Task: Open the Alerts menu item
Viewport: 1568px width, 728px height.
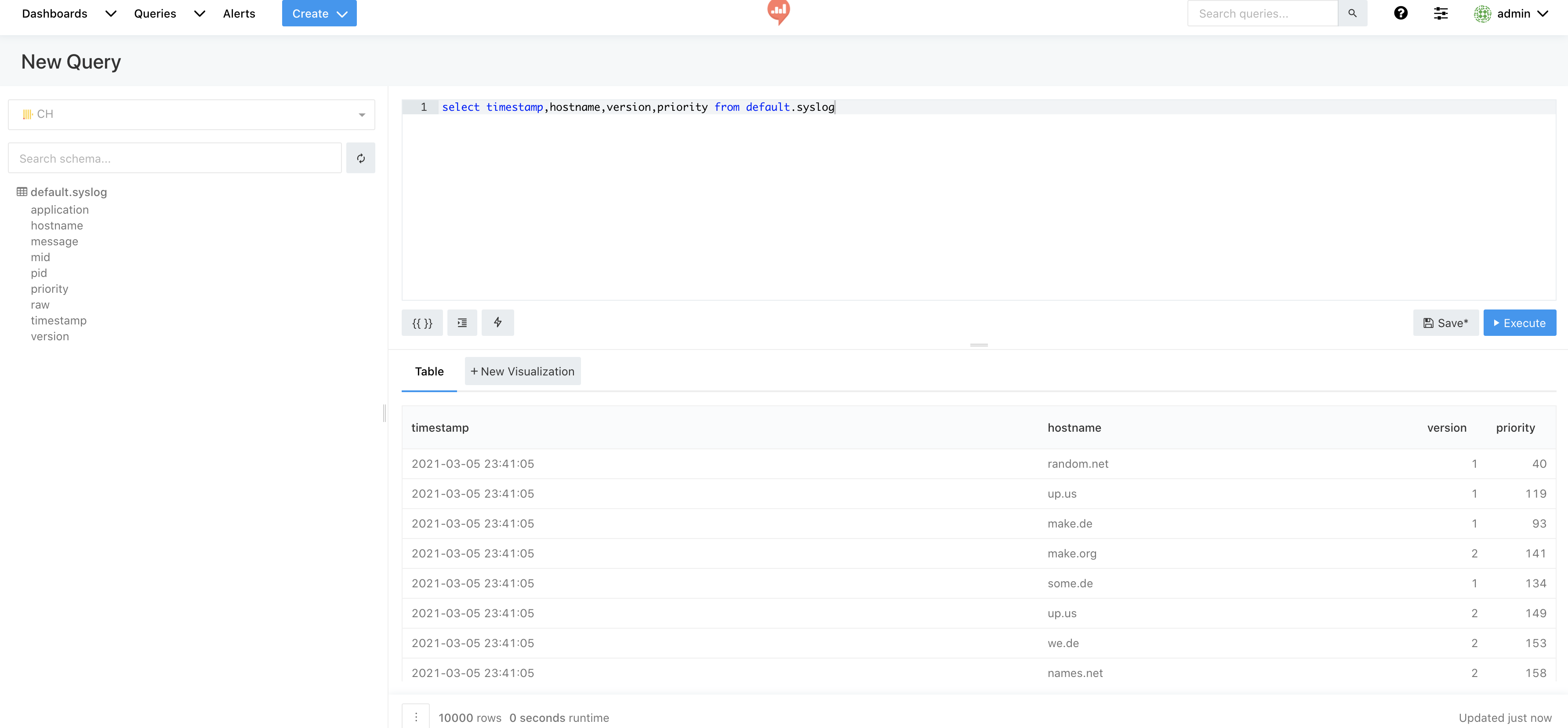Action: pos(239,13)
